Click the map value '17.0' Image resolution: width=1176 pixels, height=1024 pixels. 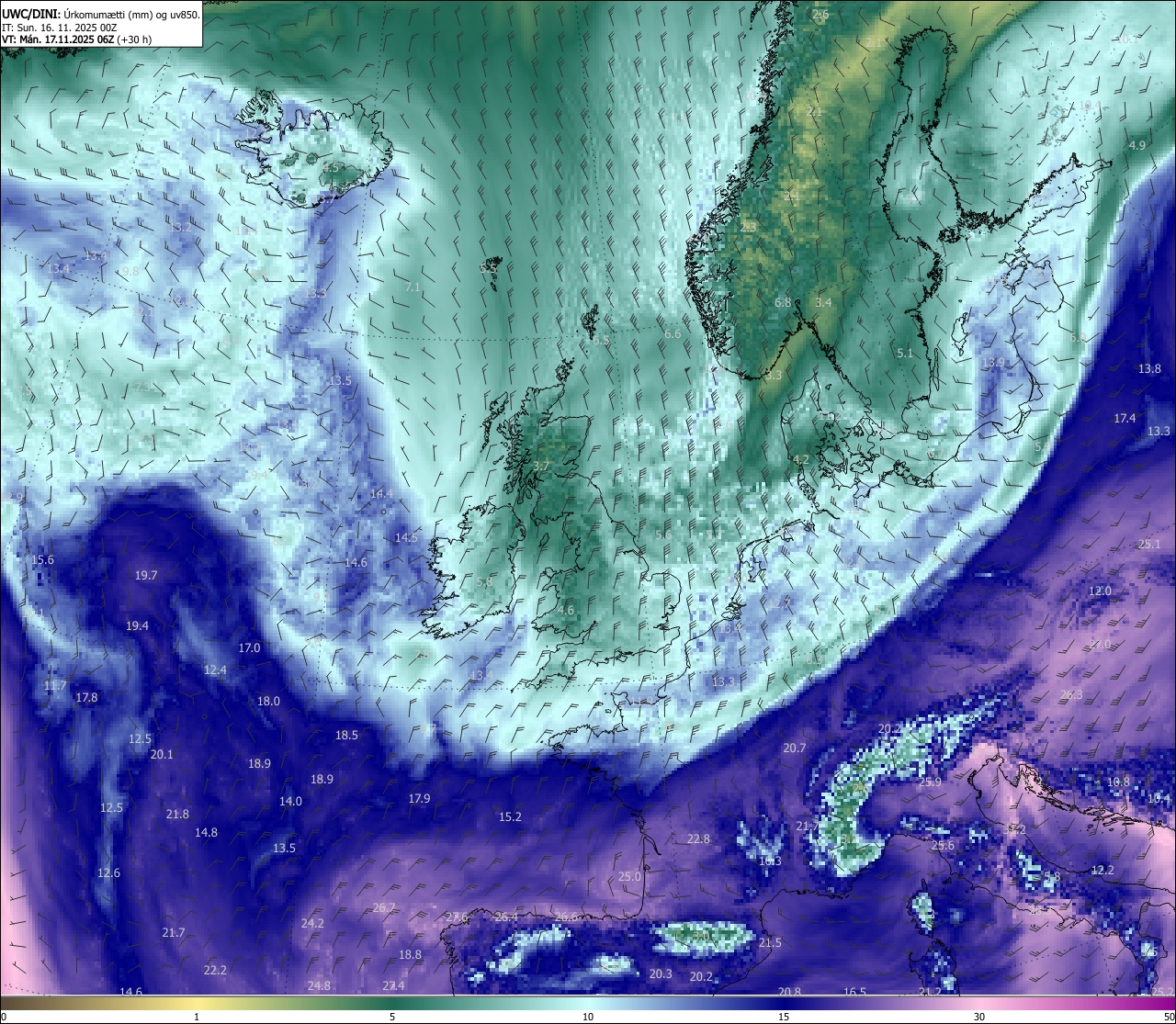coord(249,648)
